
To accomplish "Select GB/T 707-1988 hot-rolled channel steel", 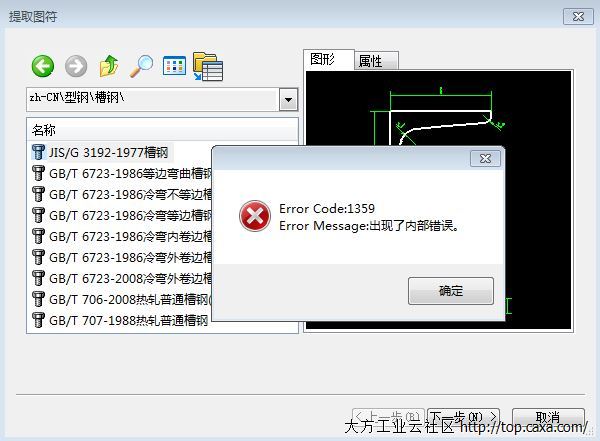I will click(x=120, y=320).
